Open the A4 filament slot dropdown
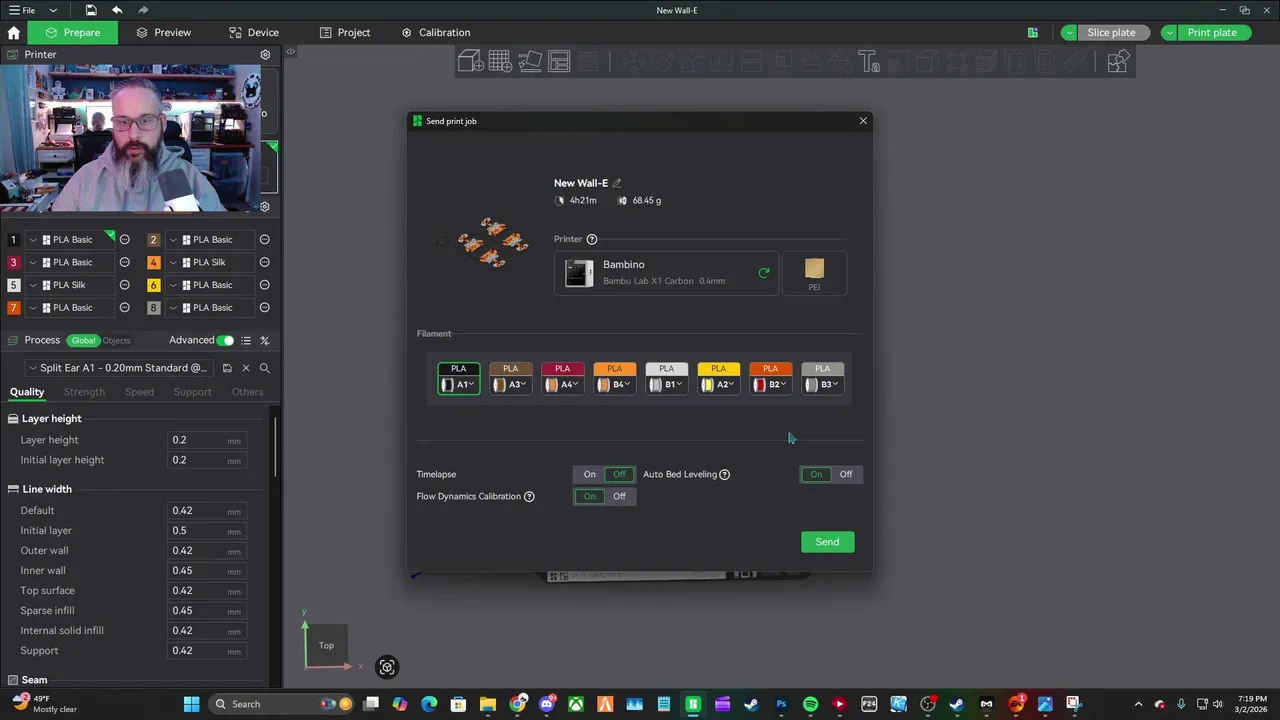 click(563, 385)
